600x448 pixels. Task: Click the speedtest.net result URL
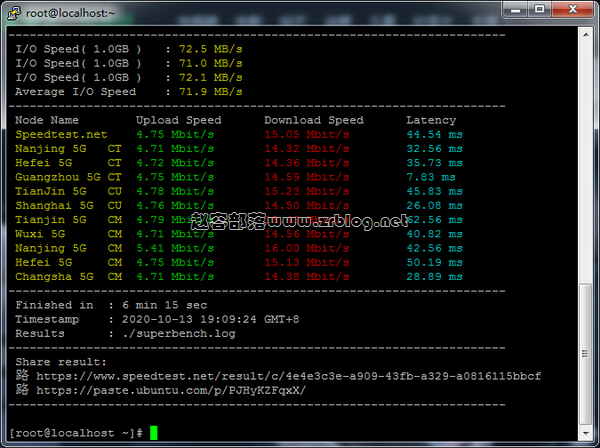[288, 376]
